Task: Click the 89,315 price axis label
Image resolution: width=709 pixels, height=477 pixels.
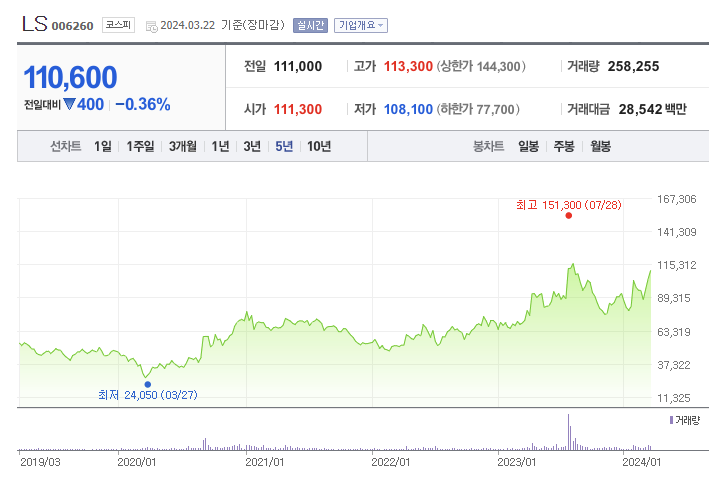Action: (x=674, y=298)
